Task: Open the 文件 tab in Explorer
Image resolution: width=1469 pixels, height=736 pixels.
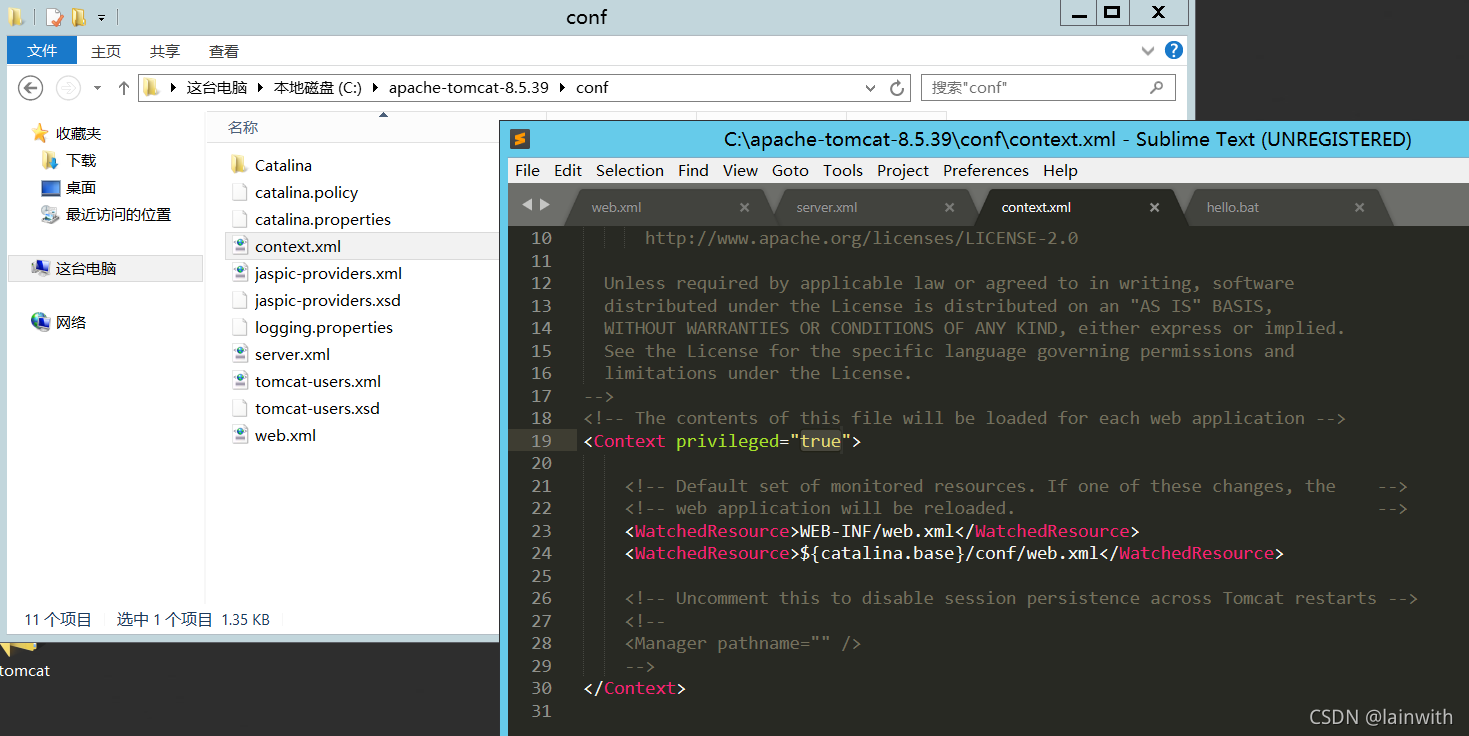Action: coord(42,51)
